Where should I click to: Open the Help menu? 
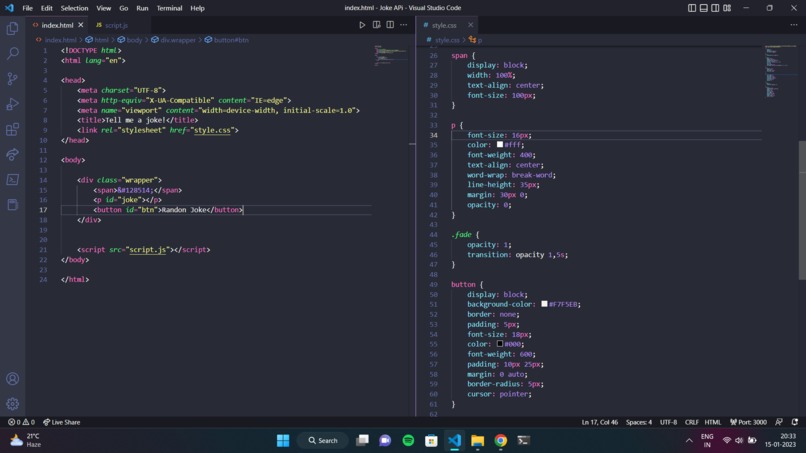point(197,8)
